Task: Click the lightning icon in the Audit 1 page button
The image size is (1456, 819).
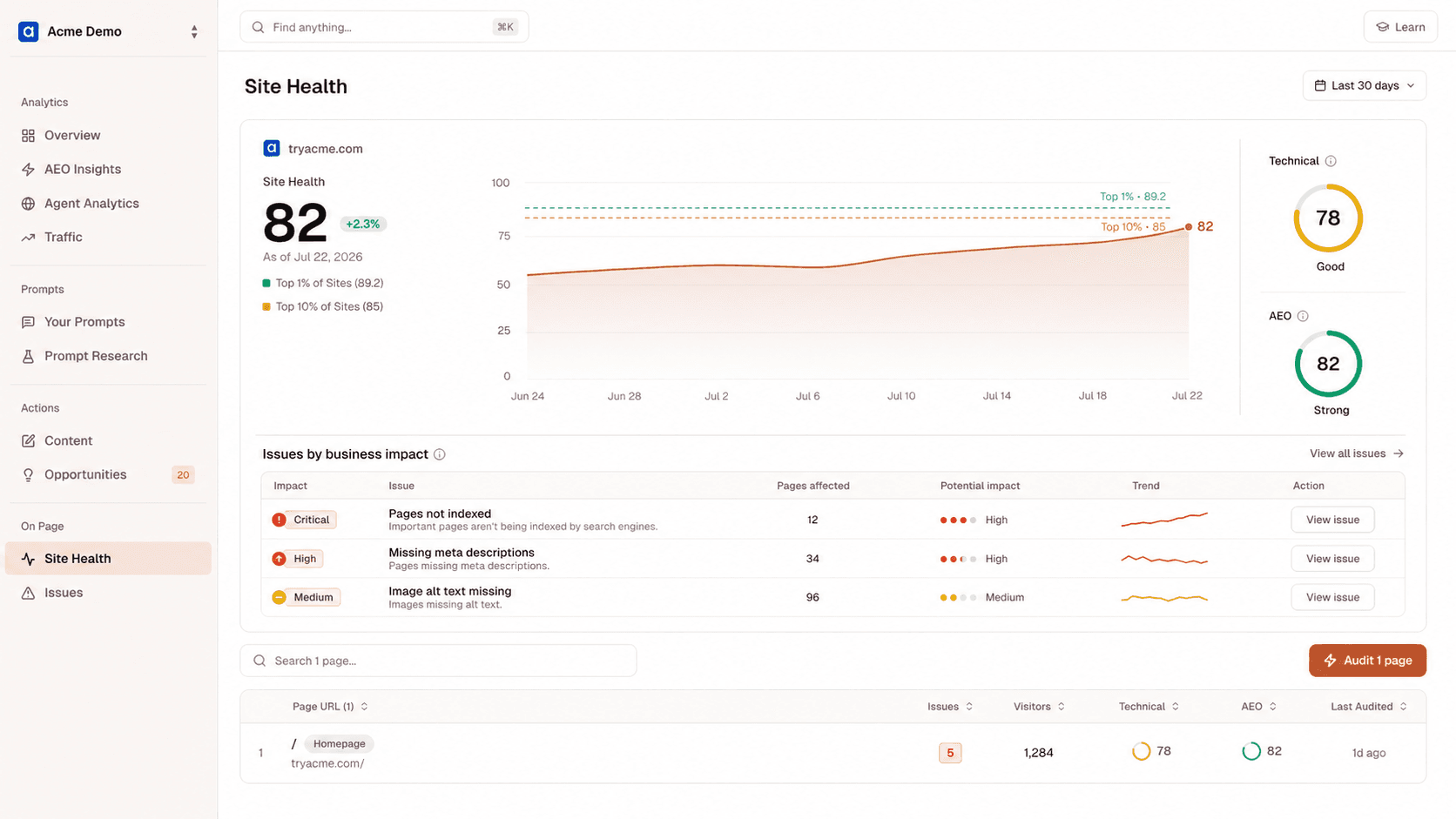Action: coord(1330,661)
